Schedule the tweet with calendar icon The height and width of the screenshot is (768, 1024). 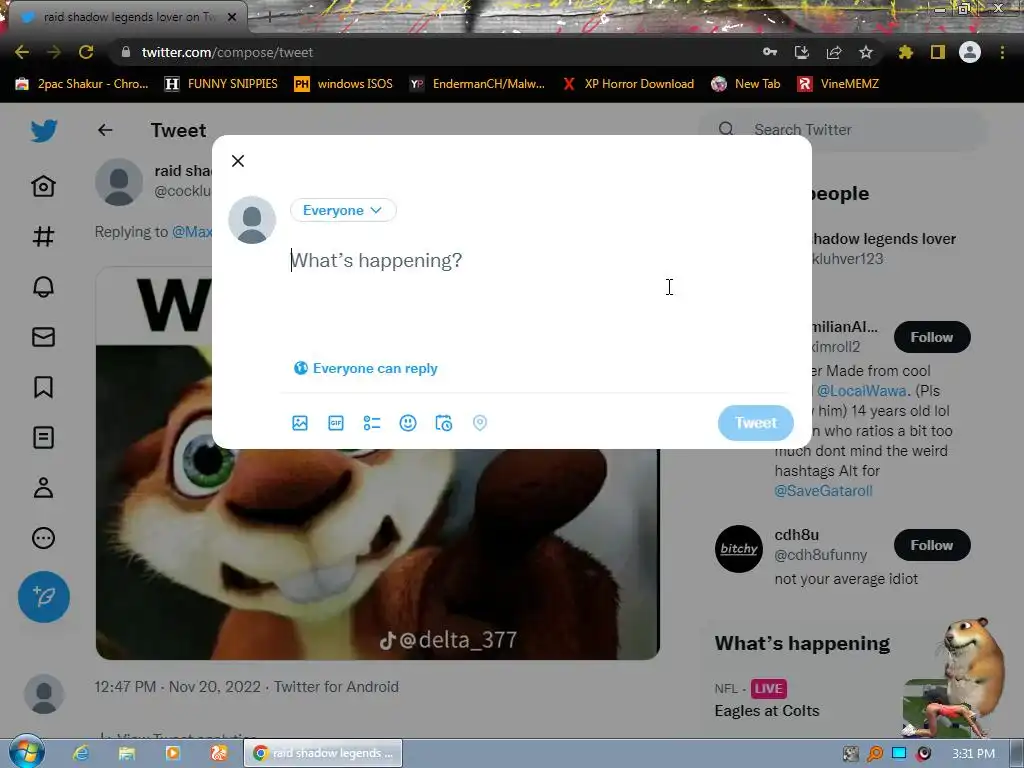(x=443, y=423)
